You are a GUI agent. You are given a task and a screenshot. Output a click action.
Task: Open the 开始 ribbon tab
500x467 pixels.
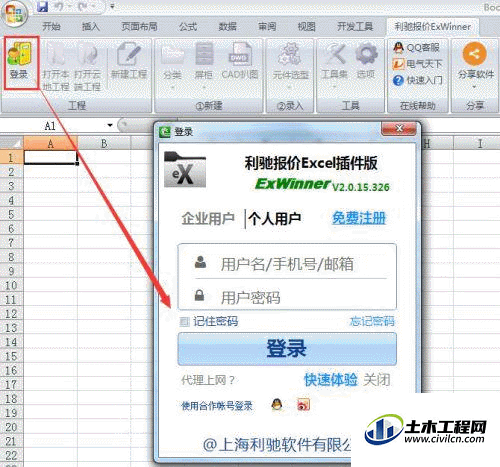point(51,27)
